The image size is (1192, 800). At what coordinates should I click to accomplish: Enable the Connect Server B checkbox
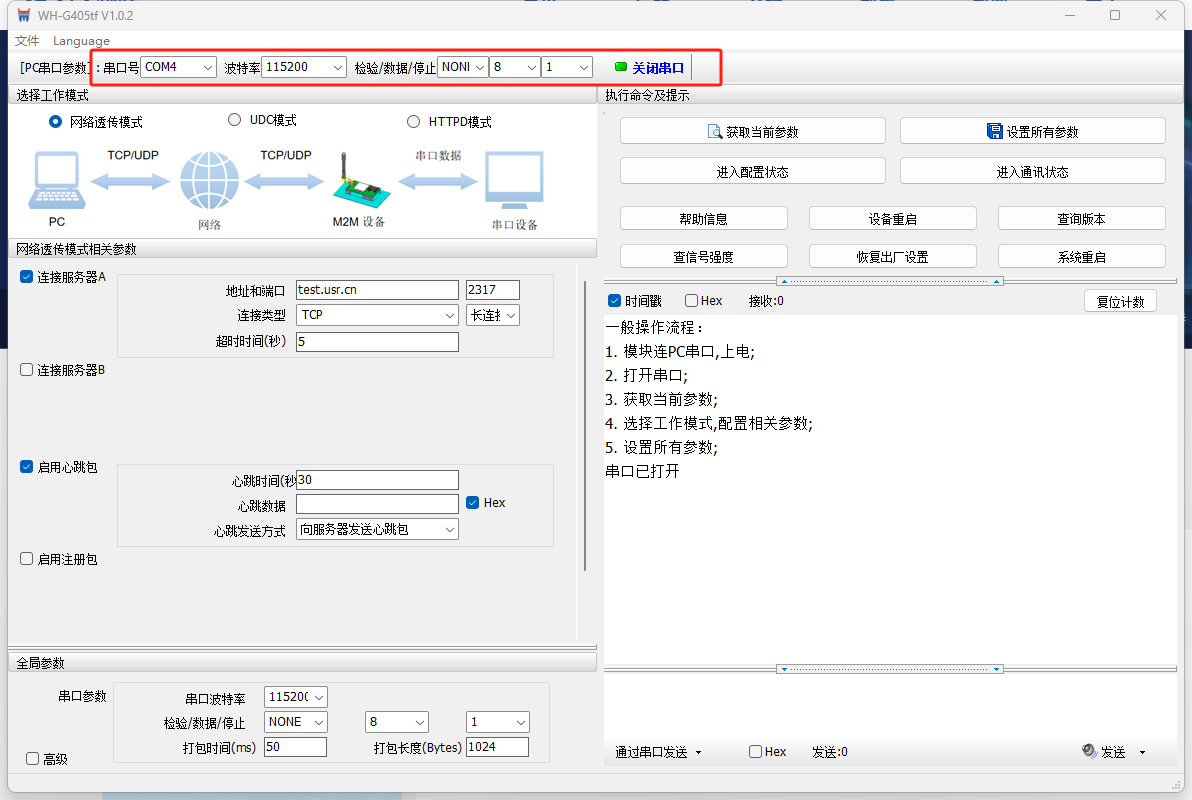tap(27, 370)
